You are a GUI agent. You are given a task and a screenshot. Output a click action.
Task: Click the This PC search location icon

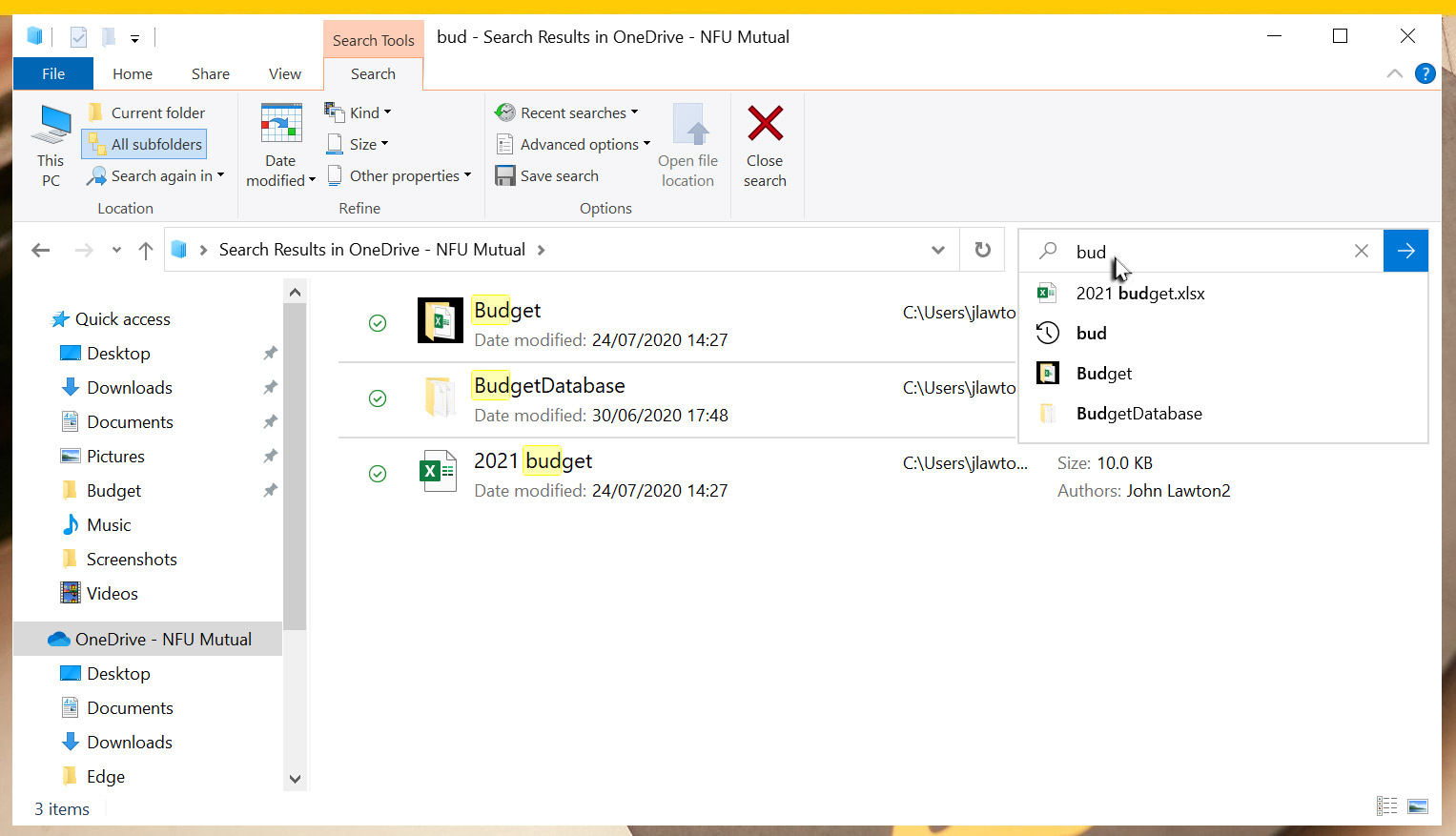(51, 127)
